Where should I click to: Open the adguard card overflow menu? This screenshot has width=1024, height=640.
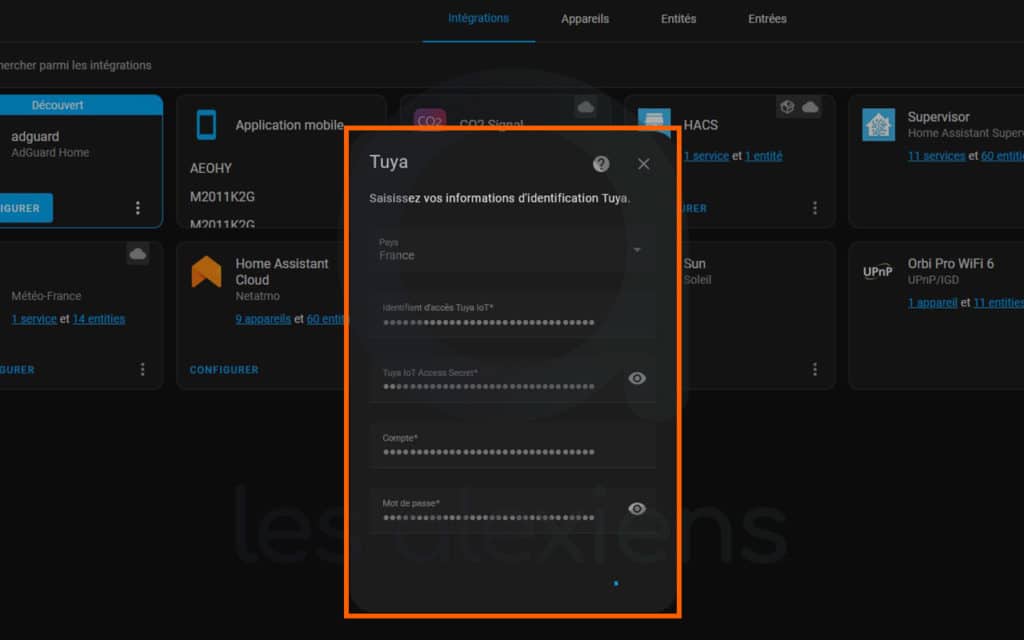(137, 208)
